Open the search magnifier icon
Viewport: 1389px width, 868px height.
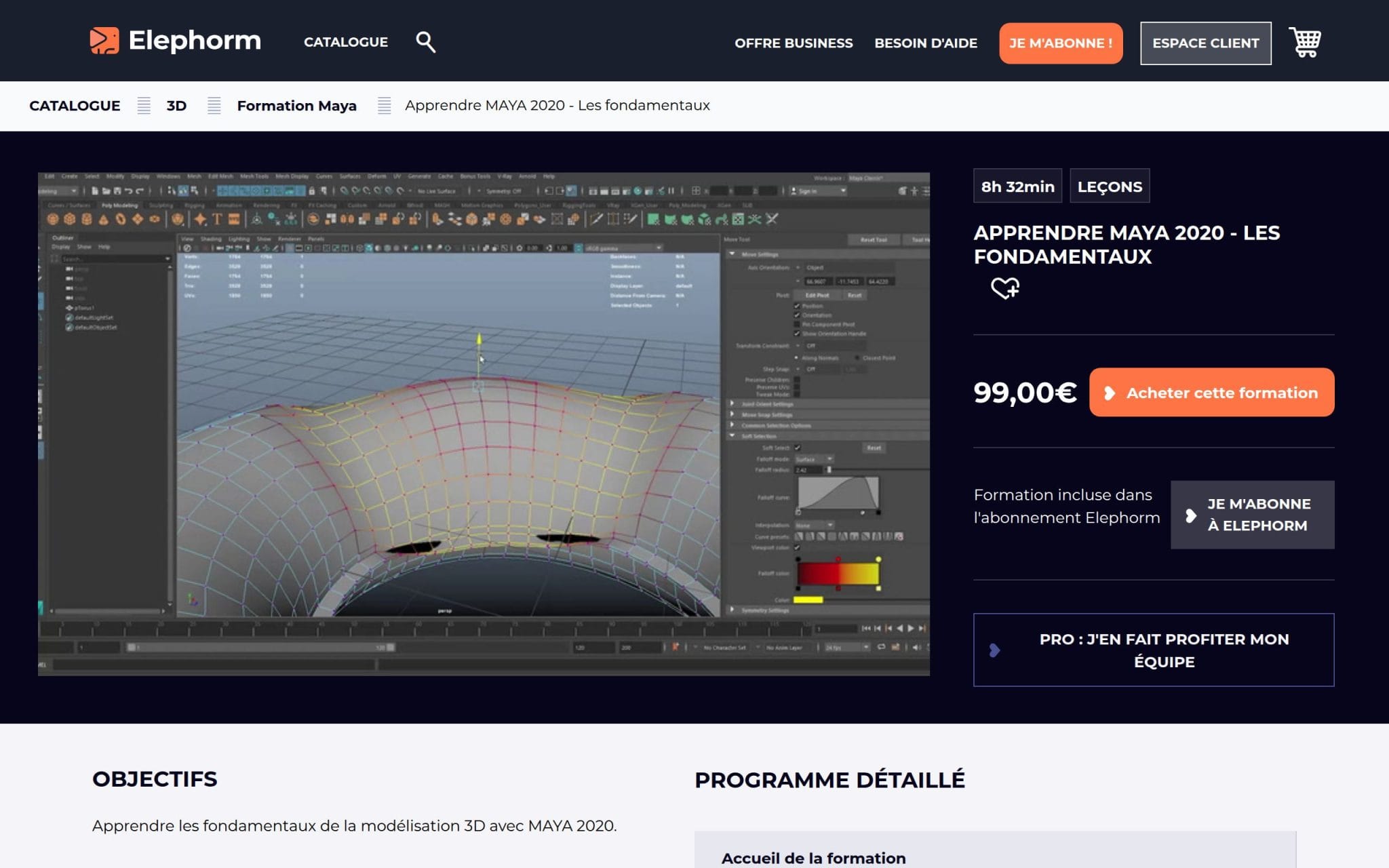(425, 42)
